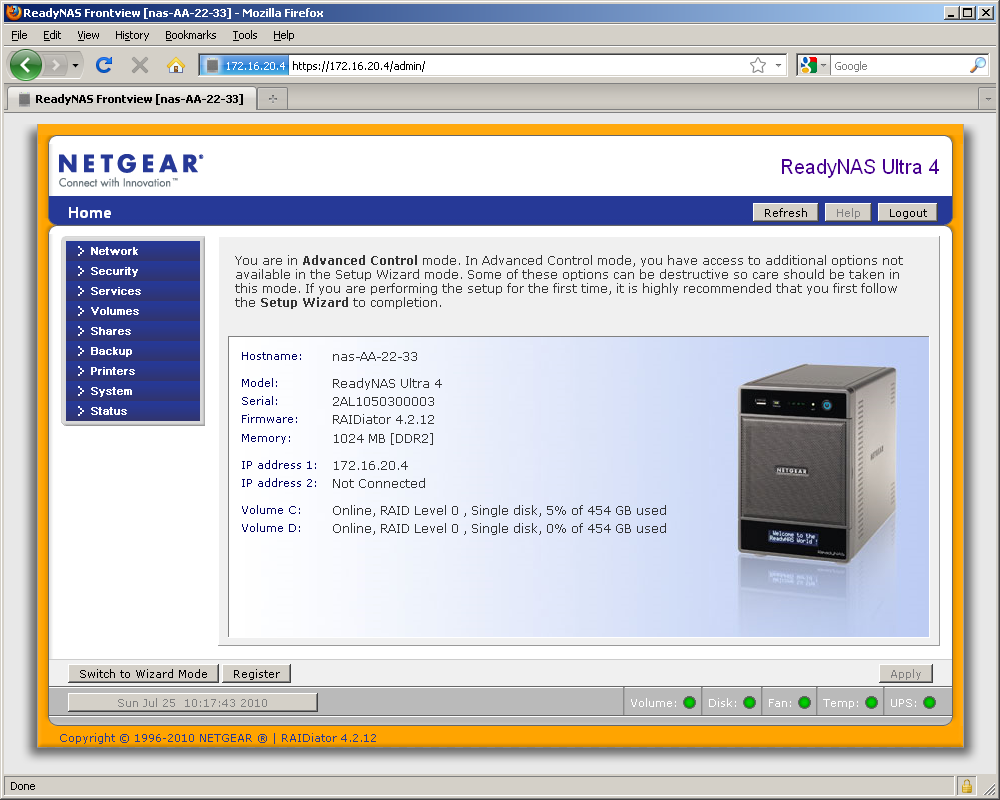
Task: Expand the Volumes sidebar section
Action: 133,311
